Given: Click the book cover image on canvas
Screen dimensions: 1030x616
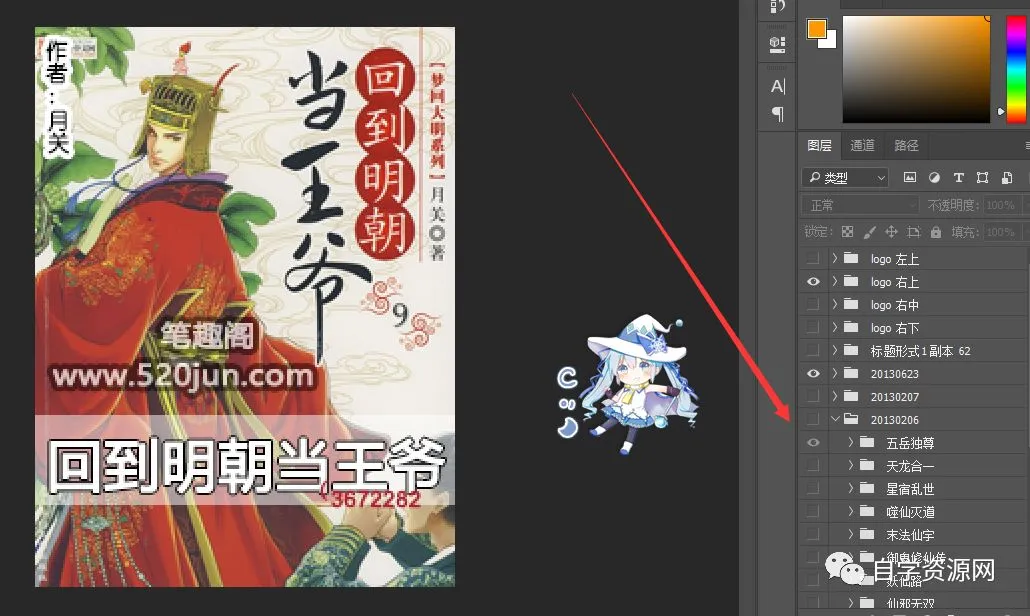Looking at the screenshot, I should (x=244, y=307).
